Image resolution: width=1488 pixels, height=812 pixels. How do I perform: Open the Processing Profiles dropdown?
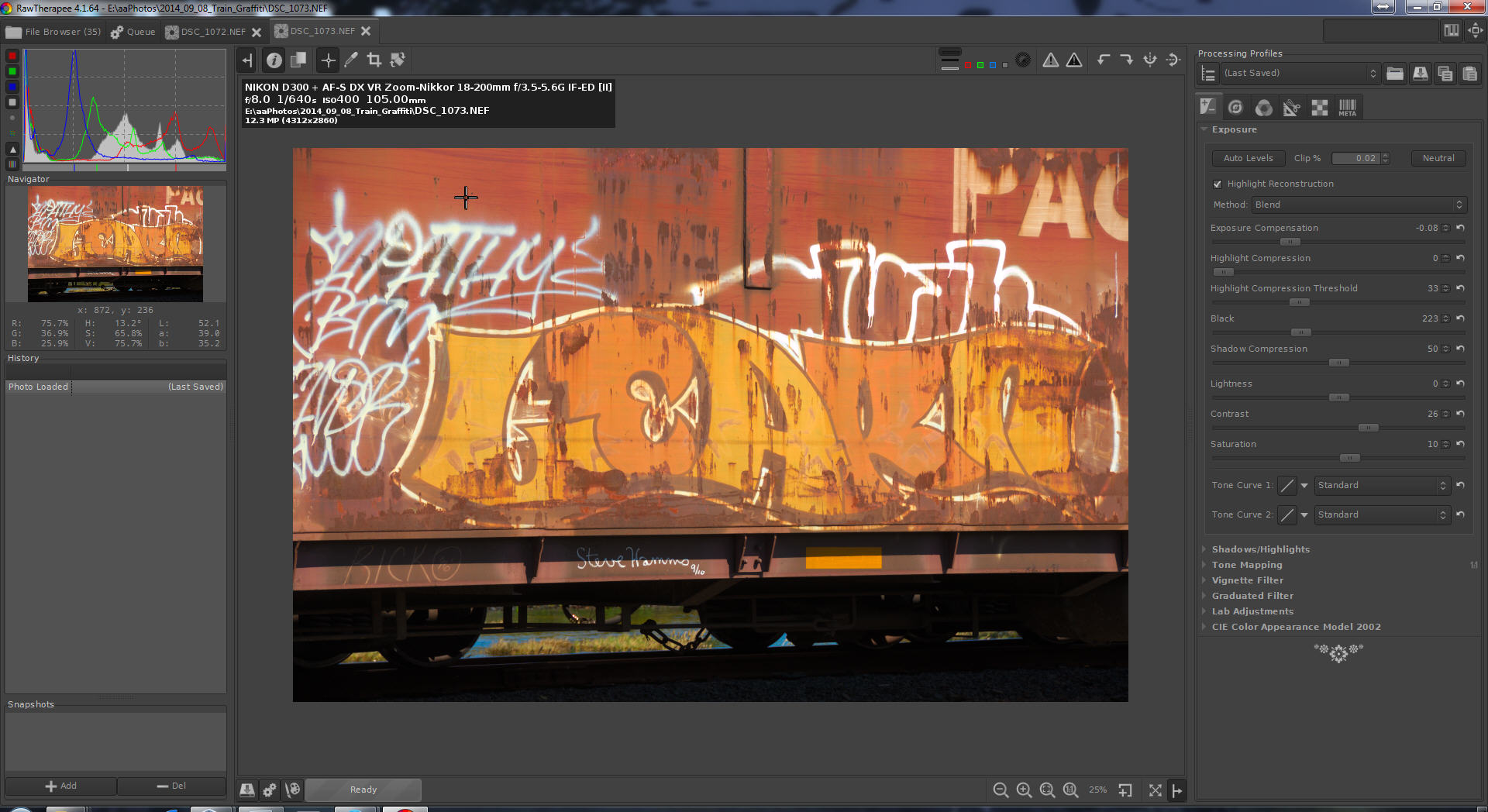[x=1300, y=74]
